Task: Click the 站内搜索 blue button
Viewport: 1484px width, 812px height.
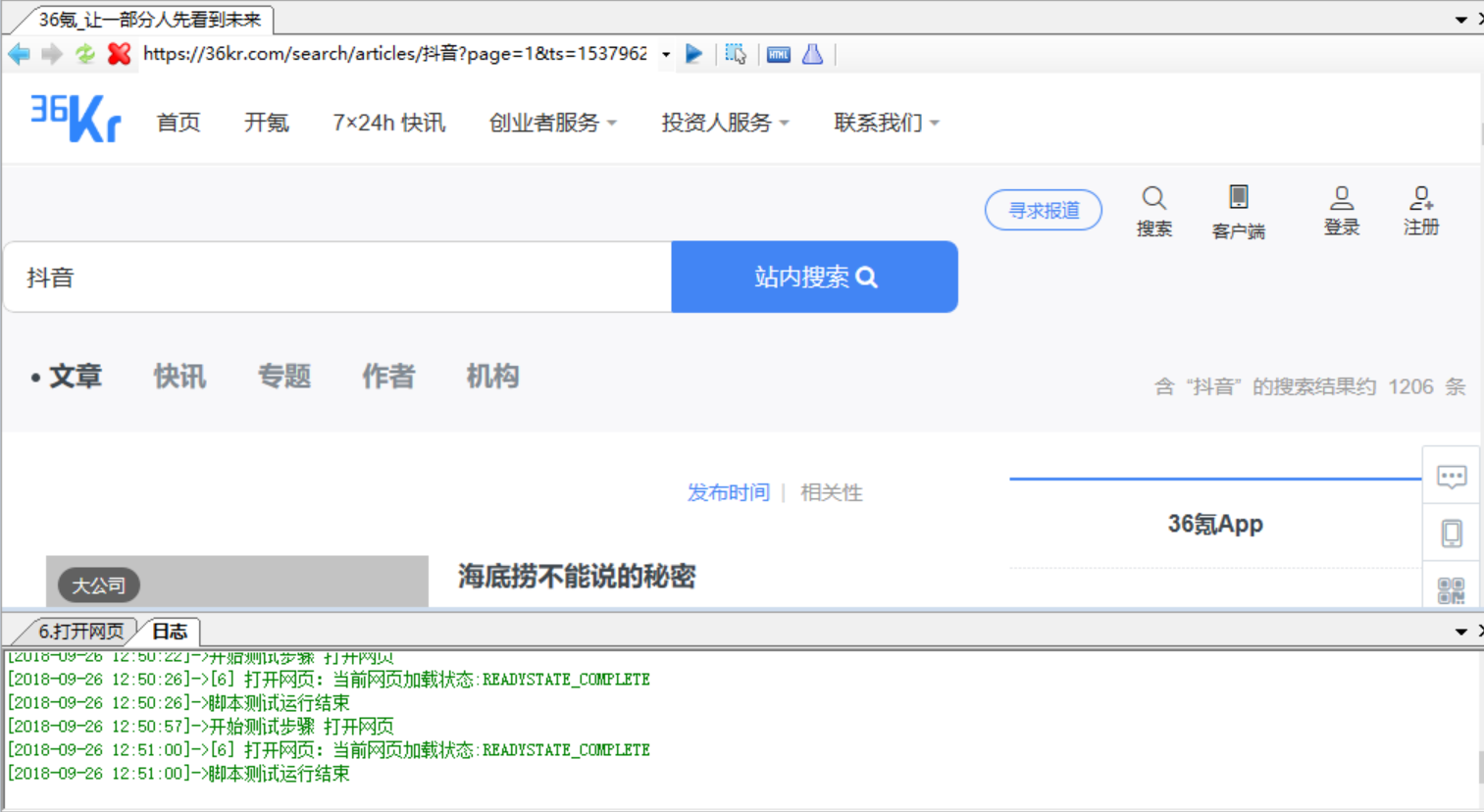Action: (x=815, y=278)
